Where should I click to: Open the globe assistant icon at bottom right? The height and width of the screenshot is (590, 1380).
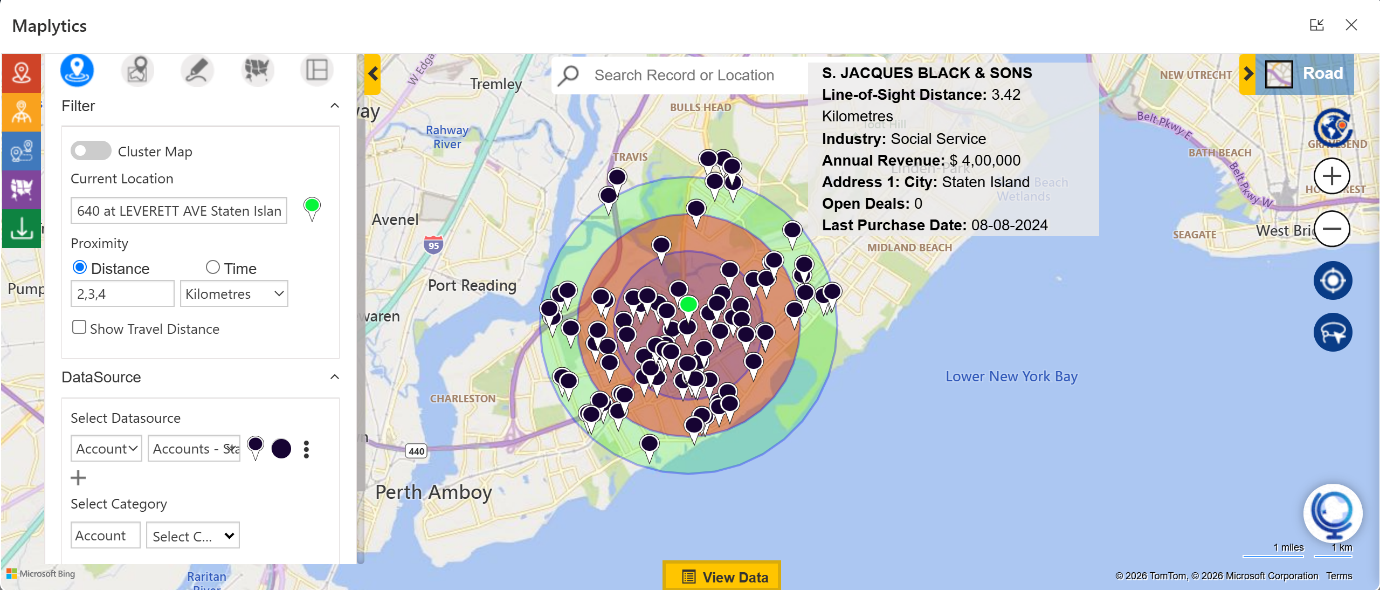[x=1334, y=513]
